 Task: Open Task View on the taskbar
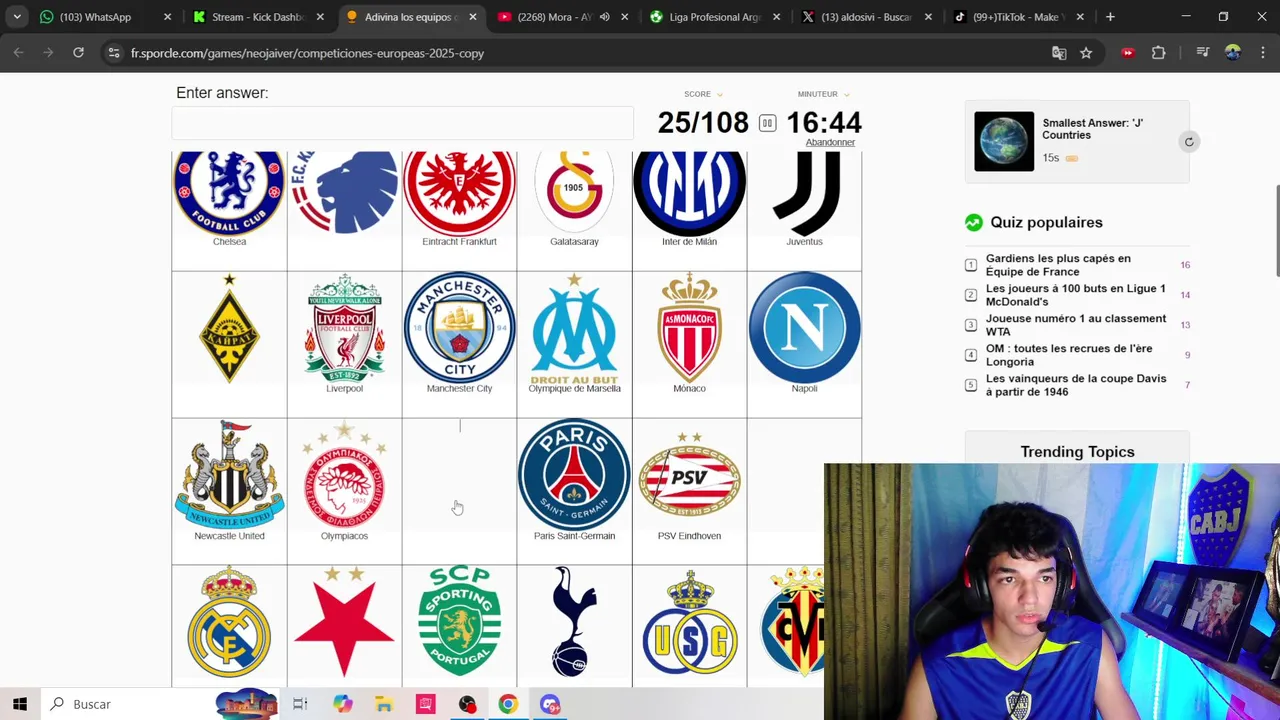coord(299,704)
